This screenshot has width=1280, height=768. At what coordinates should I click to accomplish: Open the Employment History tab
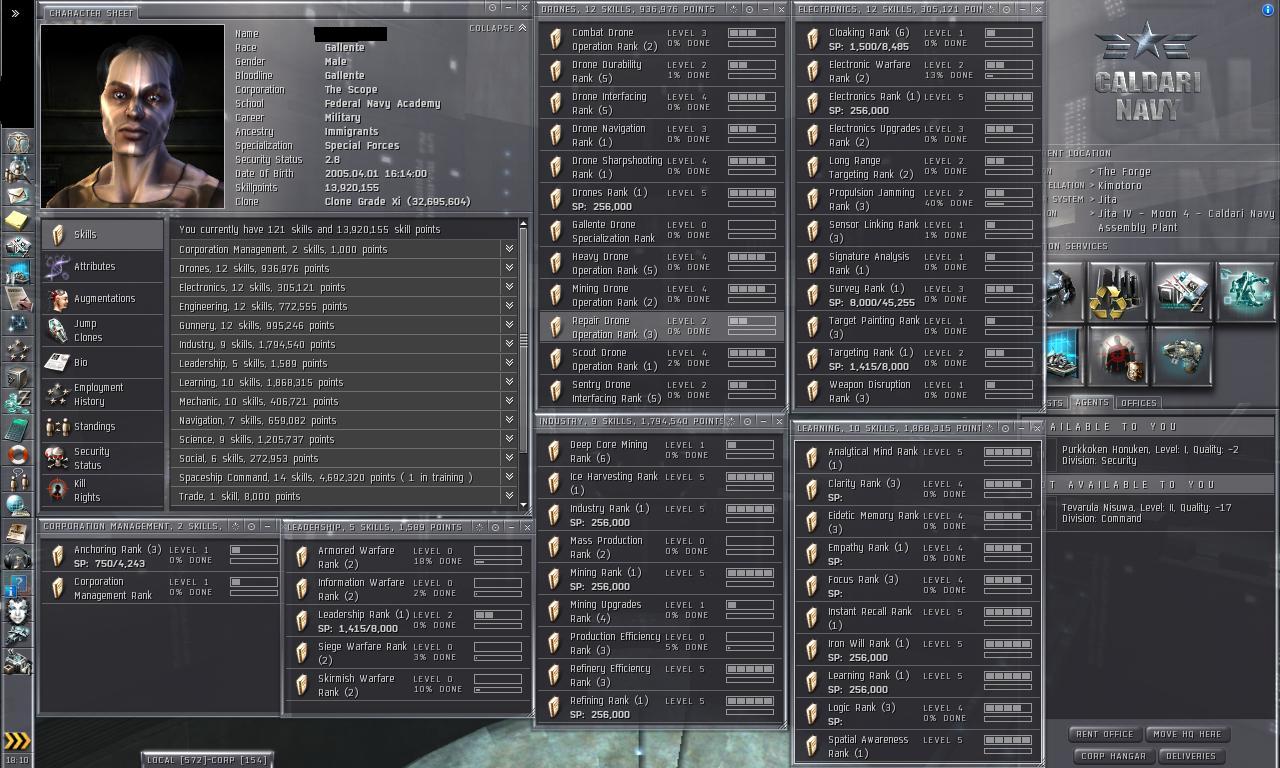click(103, 395)
